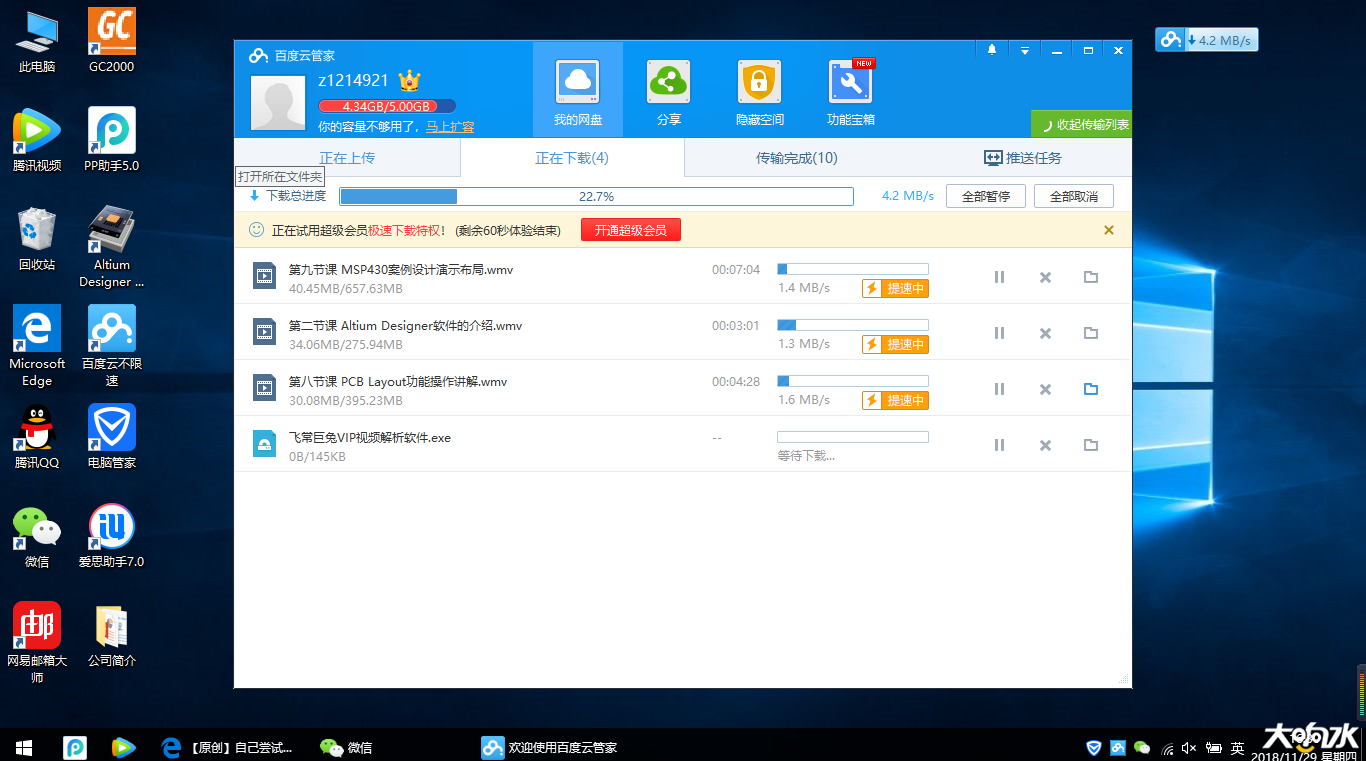Open 微信 desktop shortcut

tap(37, 536)
